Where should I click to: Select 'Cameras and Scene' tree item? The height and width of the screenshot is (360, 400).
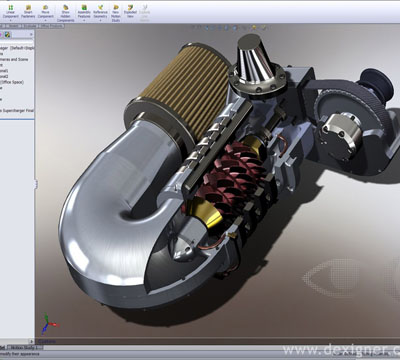tap(14, 59)
